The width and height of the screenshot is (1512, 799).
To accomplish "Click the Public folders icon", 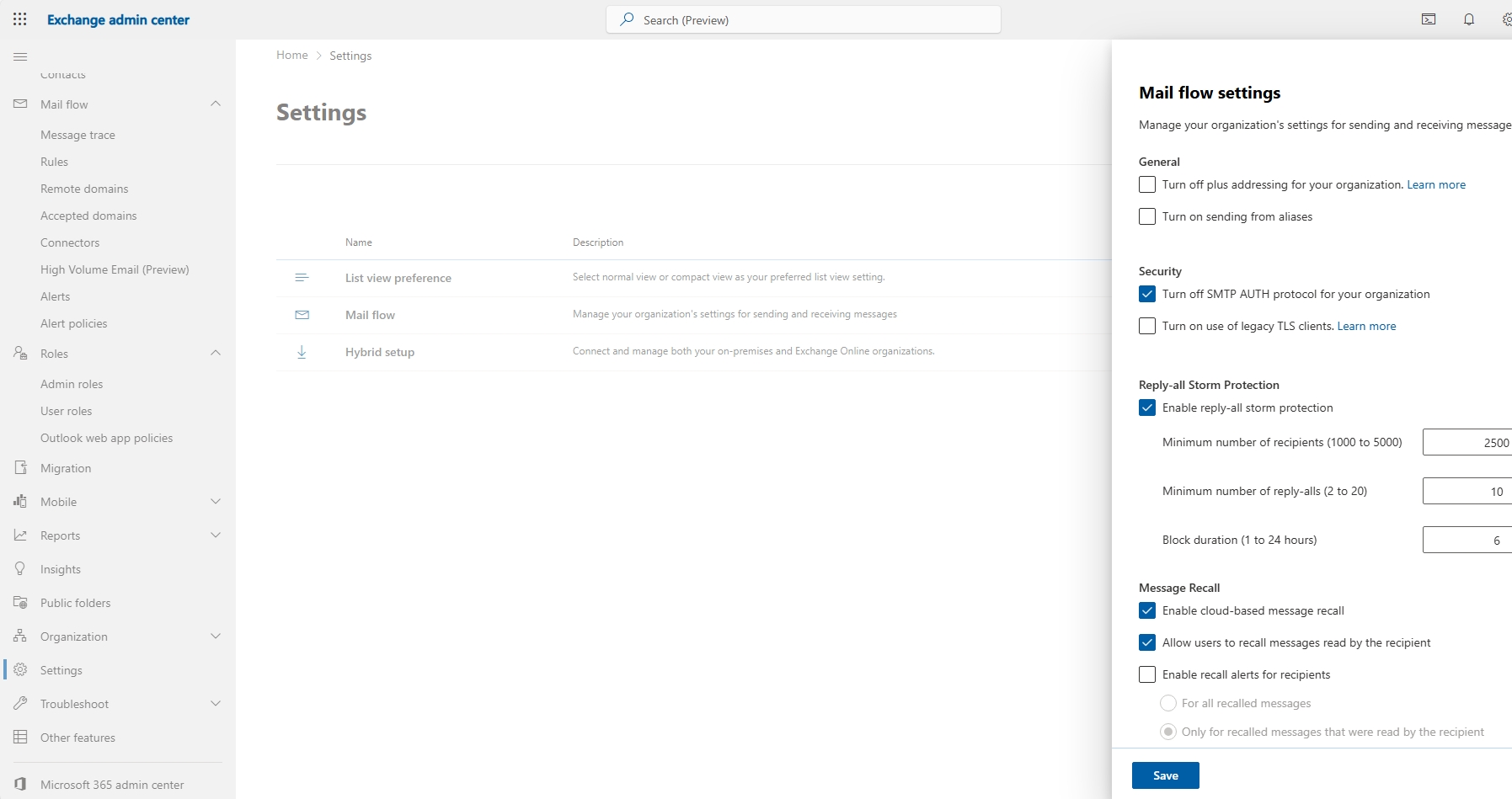I will (20, 602).
